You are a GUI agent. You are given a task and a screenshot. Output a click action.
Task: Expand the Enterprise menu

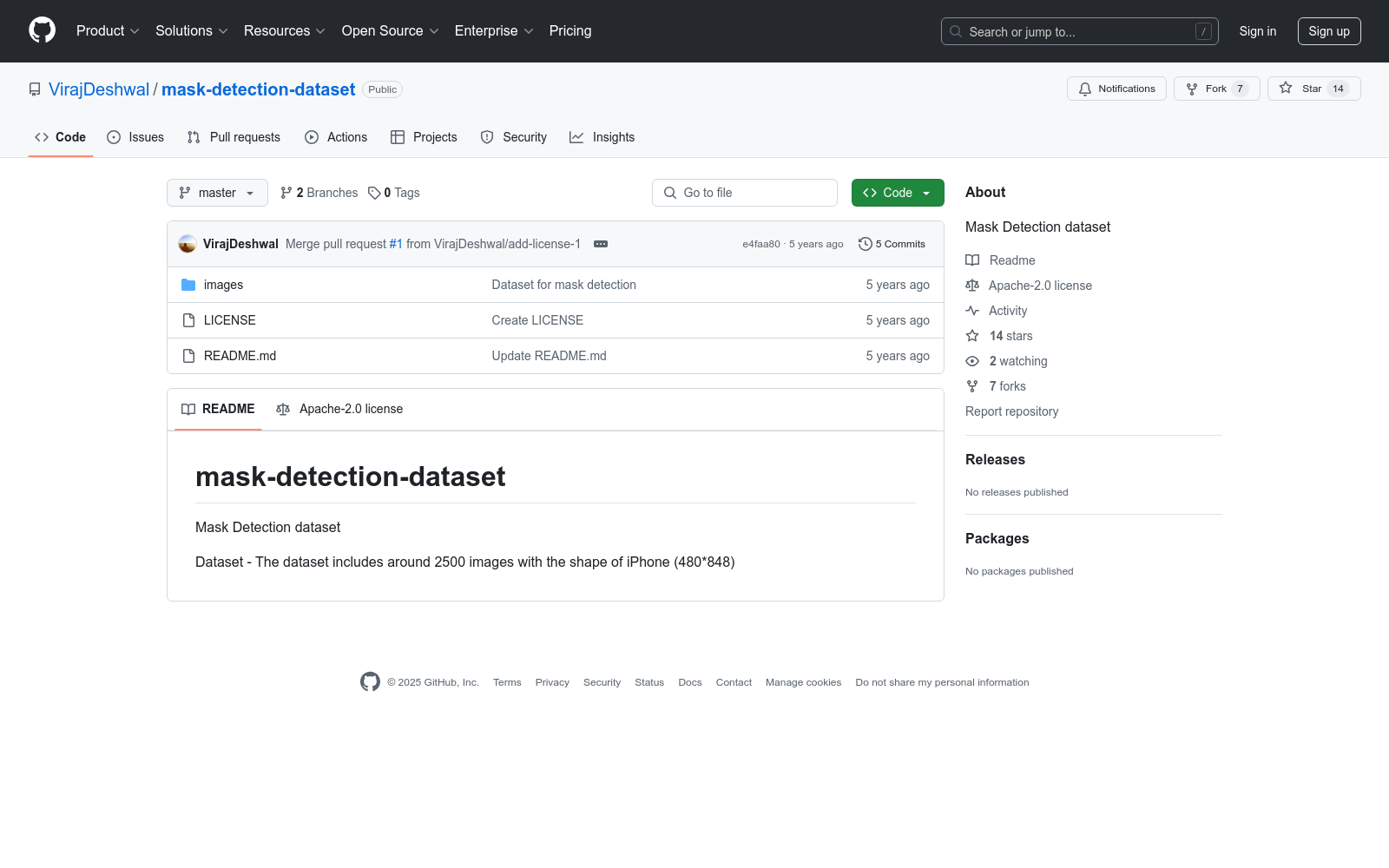(494, 31)
